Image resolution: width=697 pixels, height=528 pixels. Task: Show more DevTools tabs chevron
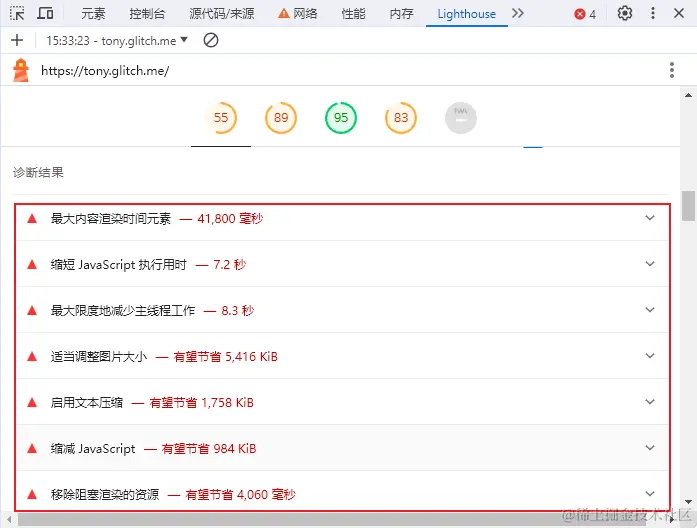tap(517, 13)
